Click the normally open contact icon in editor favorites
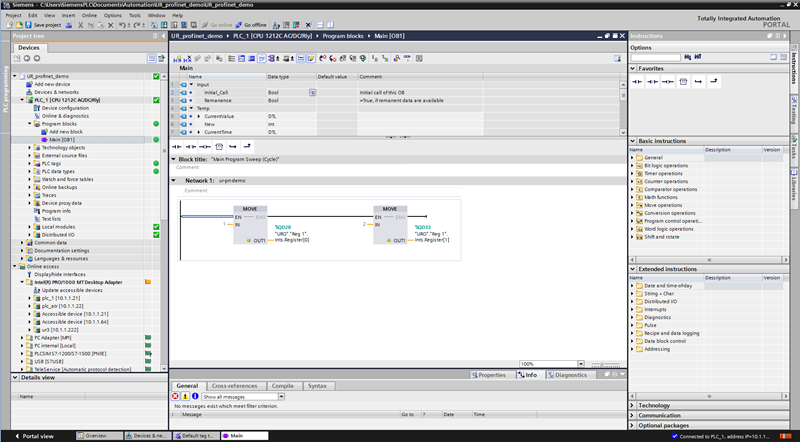800x442 pixels. coord(177,146)
